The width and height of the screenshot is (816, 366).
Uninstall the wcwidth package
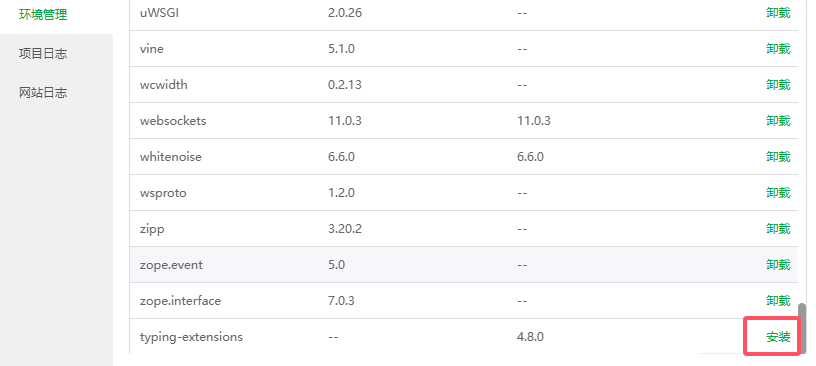click(778, 84)
